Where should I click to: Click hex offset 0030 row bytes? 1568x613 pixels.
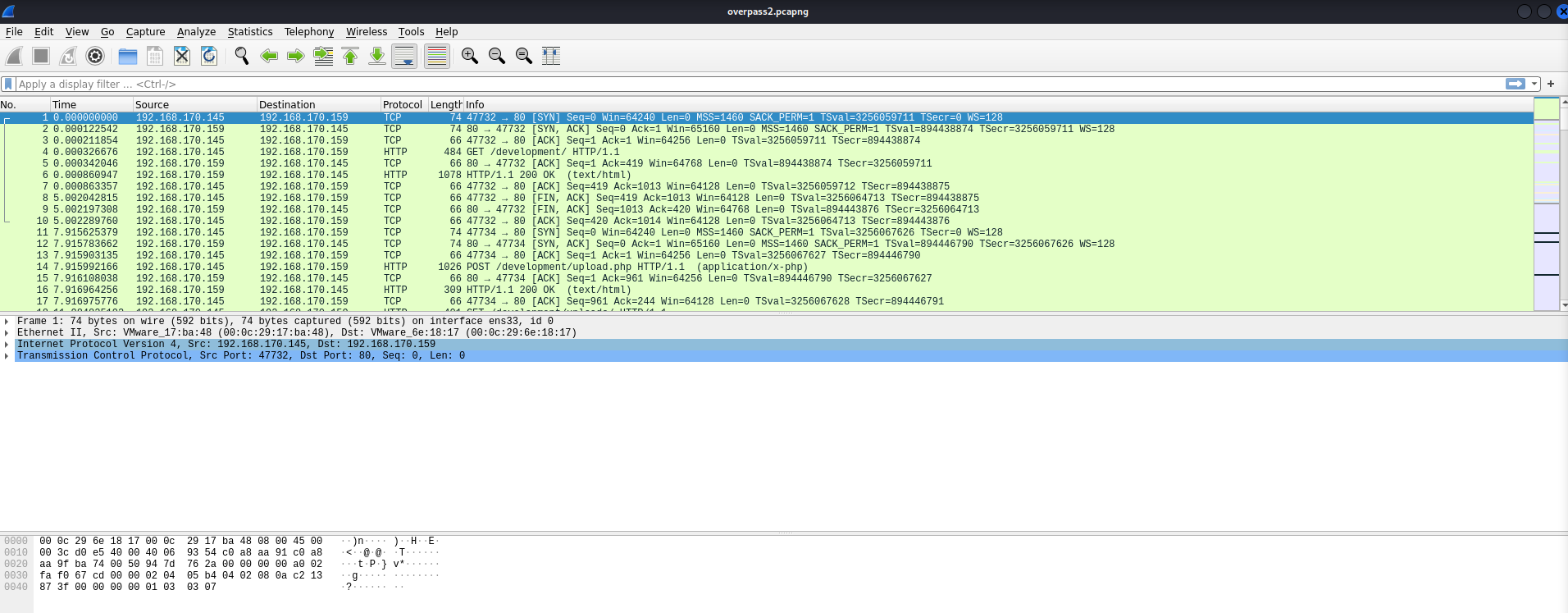click(x=180, y=575)
